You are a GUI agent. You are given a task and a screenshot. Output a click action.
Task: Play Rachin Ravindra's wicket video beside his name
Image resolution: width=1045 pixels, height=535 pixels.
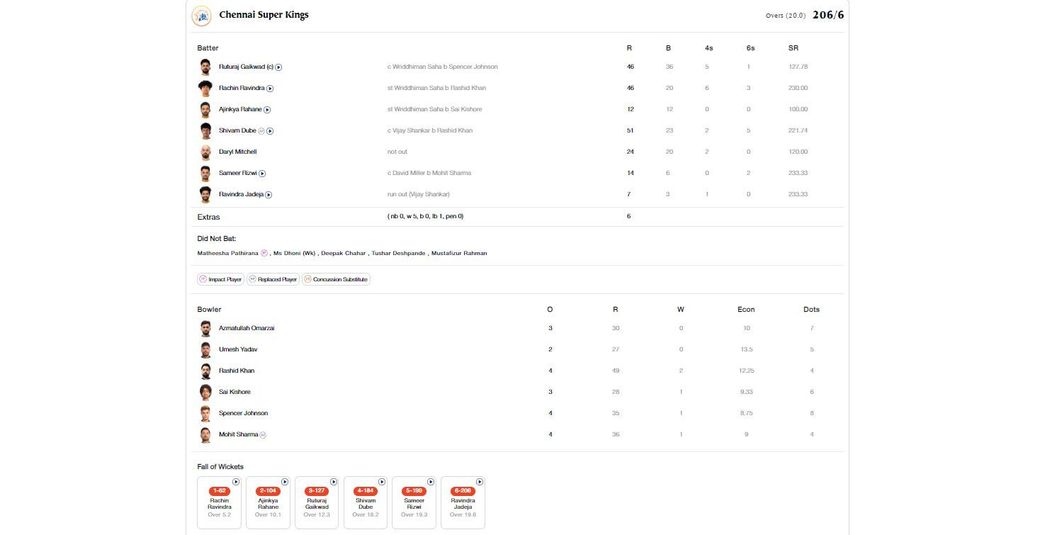coord(270,88)
